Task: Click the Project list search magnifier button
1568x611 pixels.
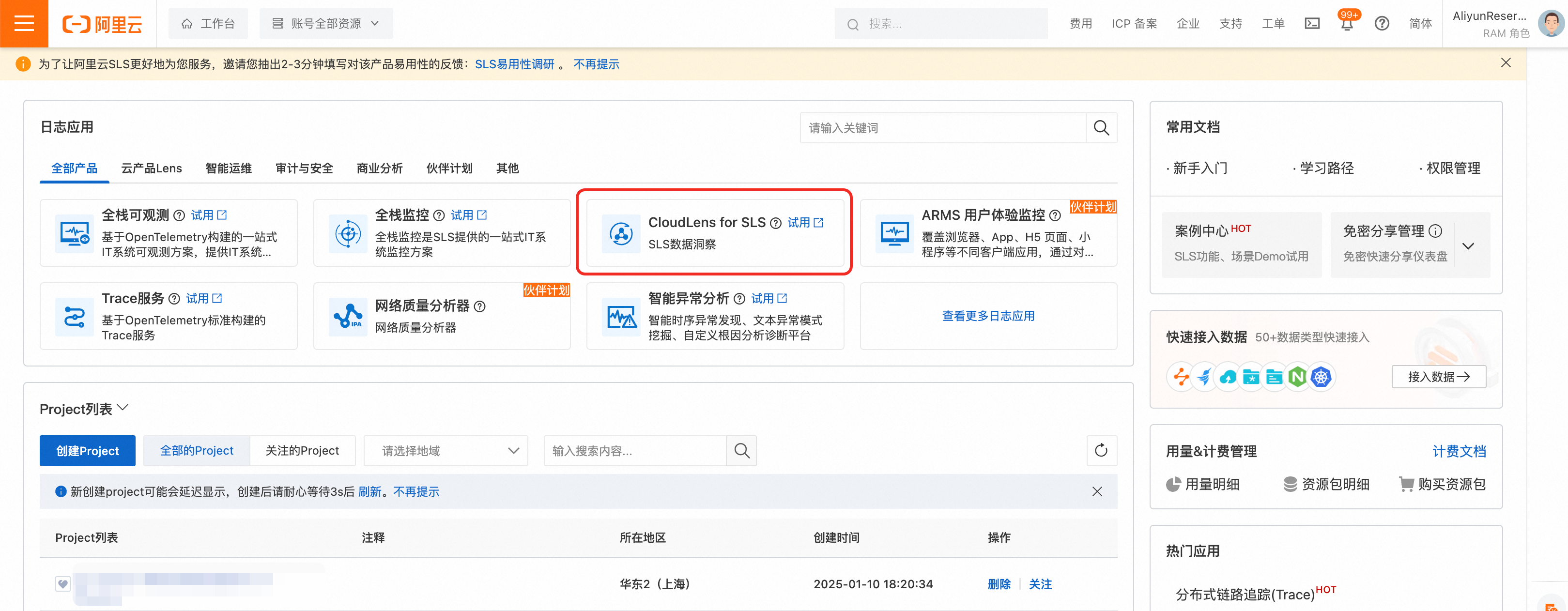Action: pos(741,451)
